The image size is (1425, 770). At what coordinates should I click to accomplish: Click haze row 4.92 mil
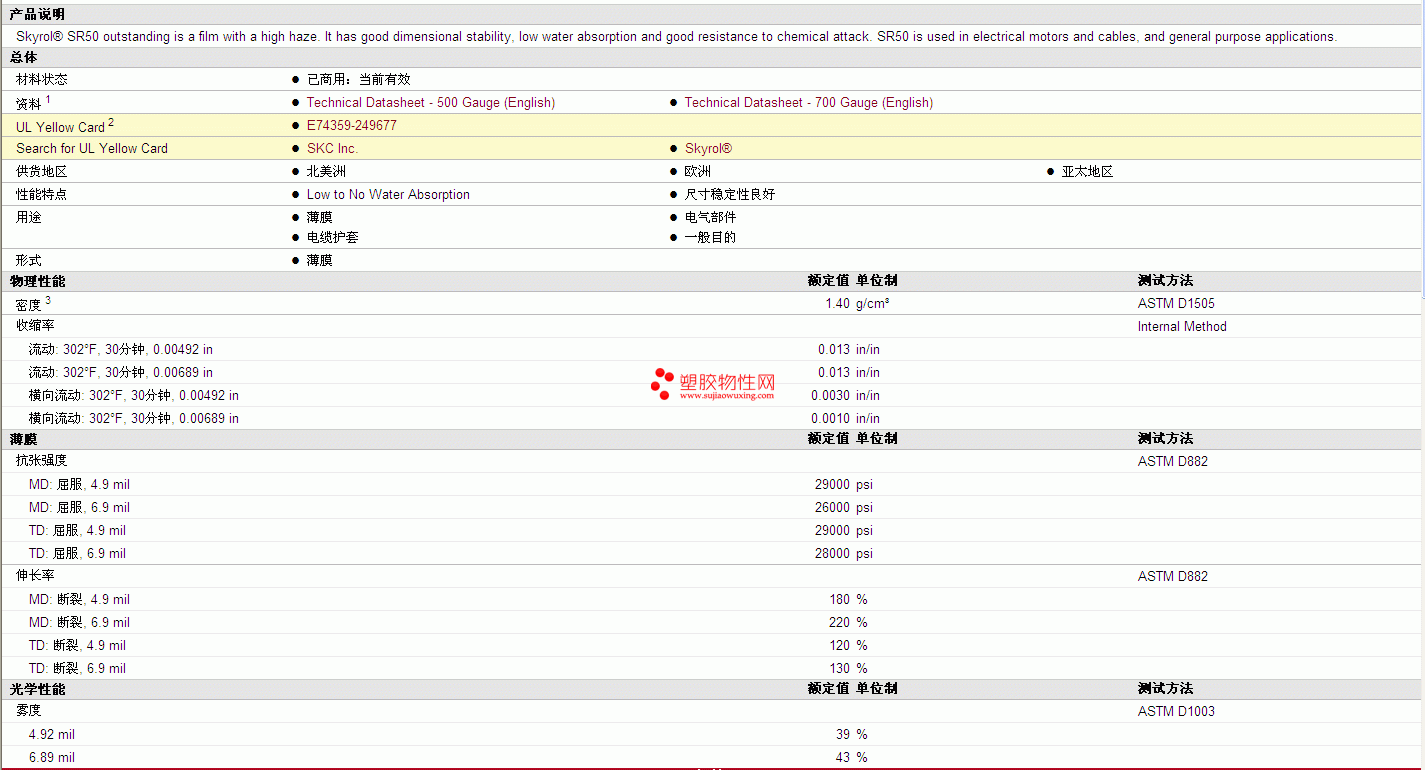pyautogui.click(x=710, y=735)
